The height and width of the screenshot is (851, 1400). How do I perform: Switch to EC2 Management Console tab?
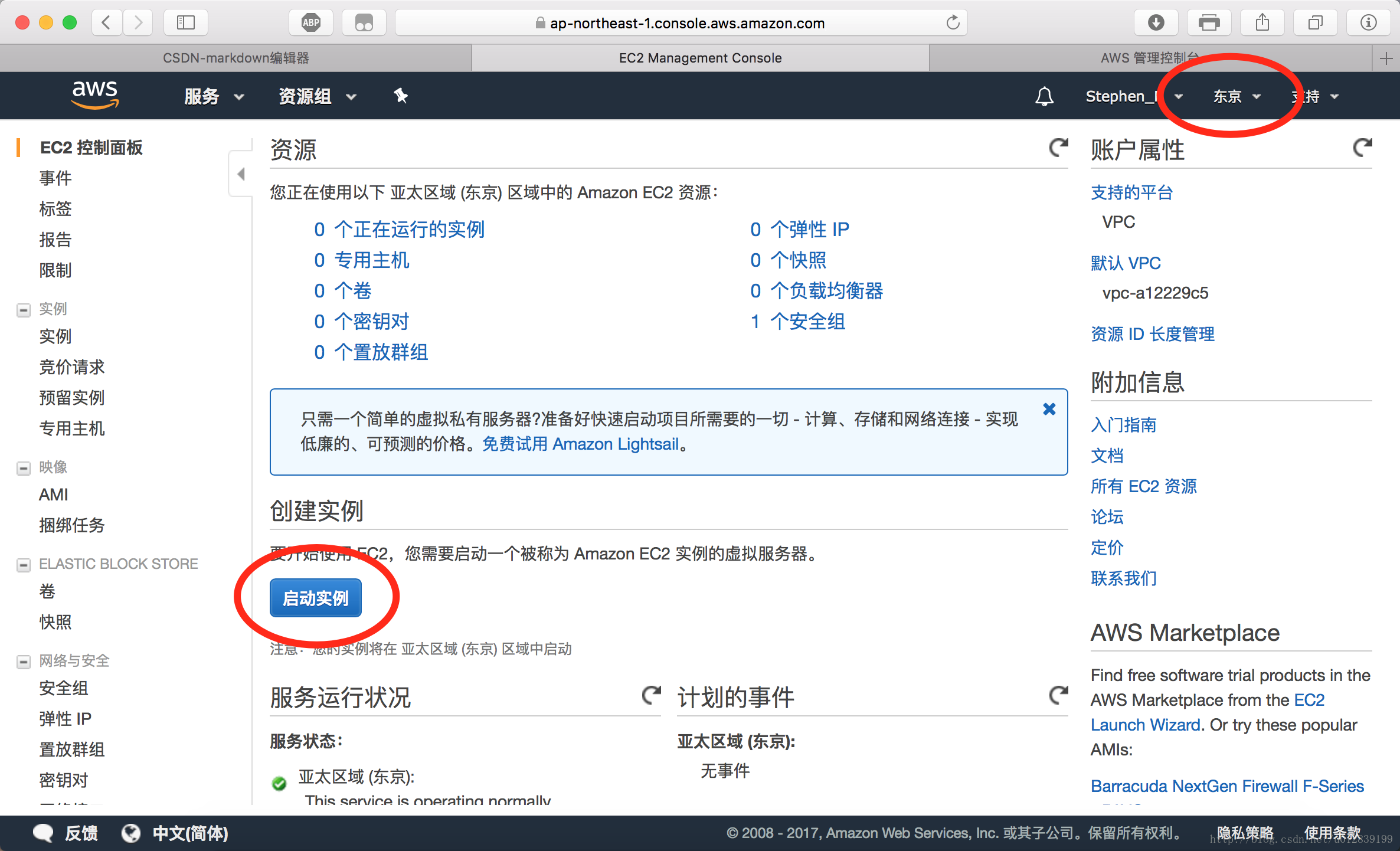700,58
